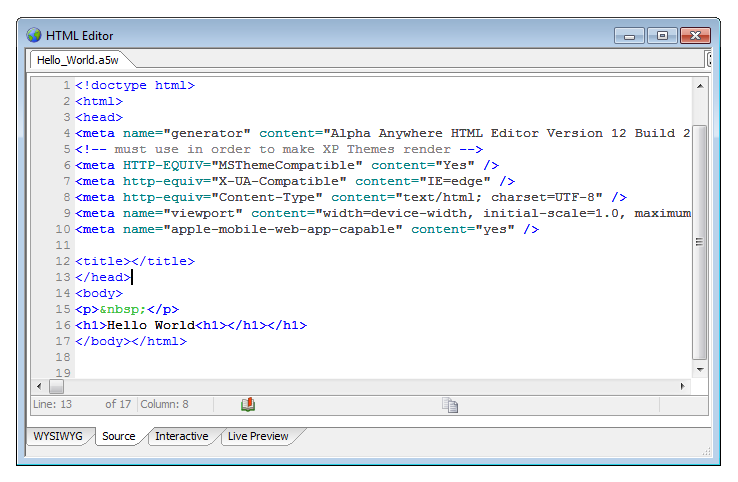Maximize the HTML Editor window
Image resolution: width=738 pixels, height=482 pixels.
pos(662,36)
